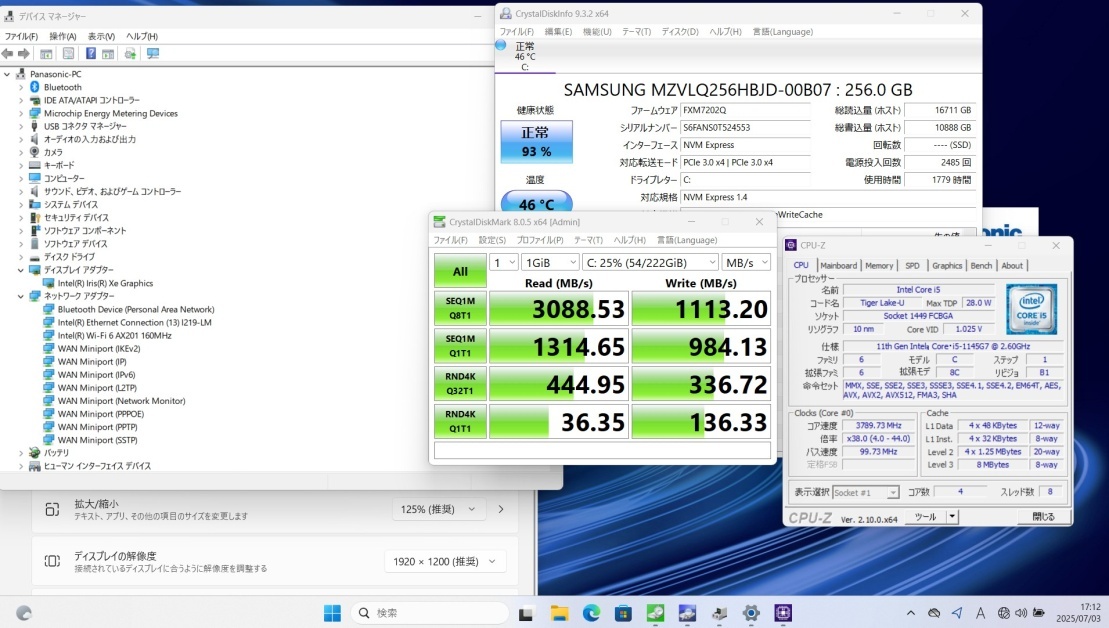This screenshot has height=628, width=1109.
Task: Expand the Bluetooth node in Device Manager
Action: 21,87
